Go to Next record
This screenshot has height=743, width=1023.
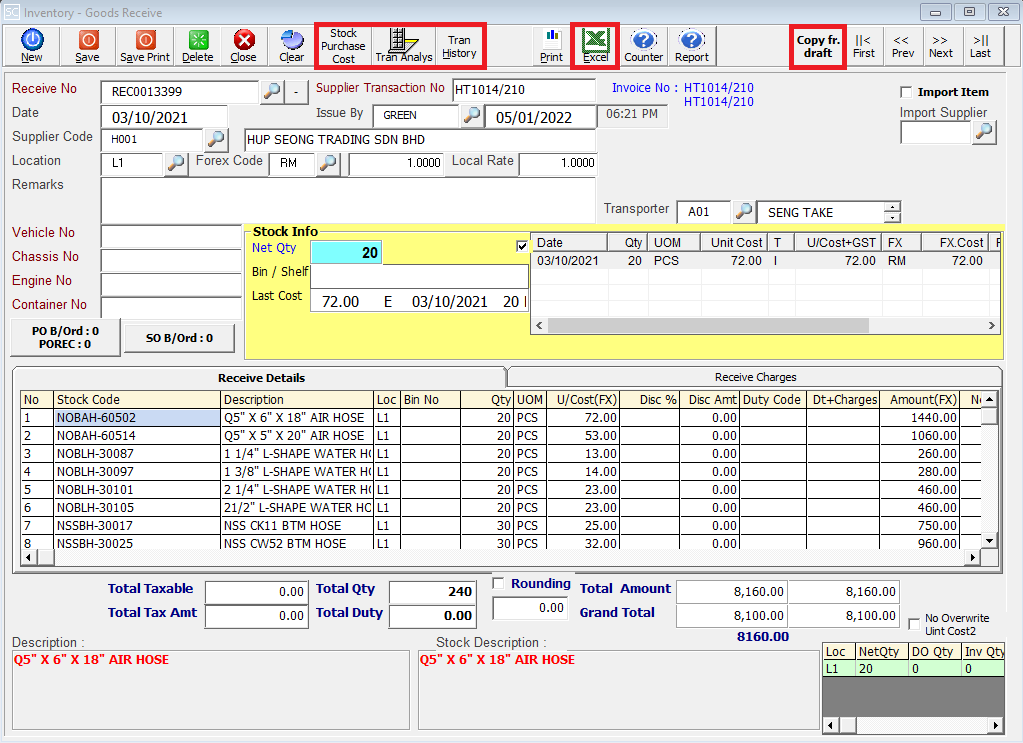click(x=941, y=46)
